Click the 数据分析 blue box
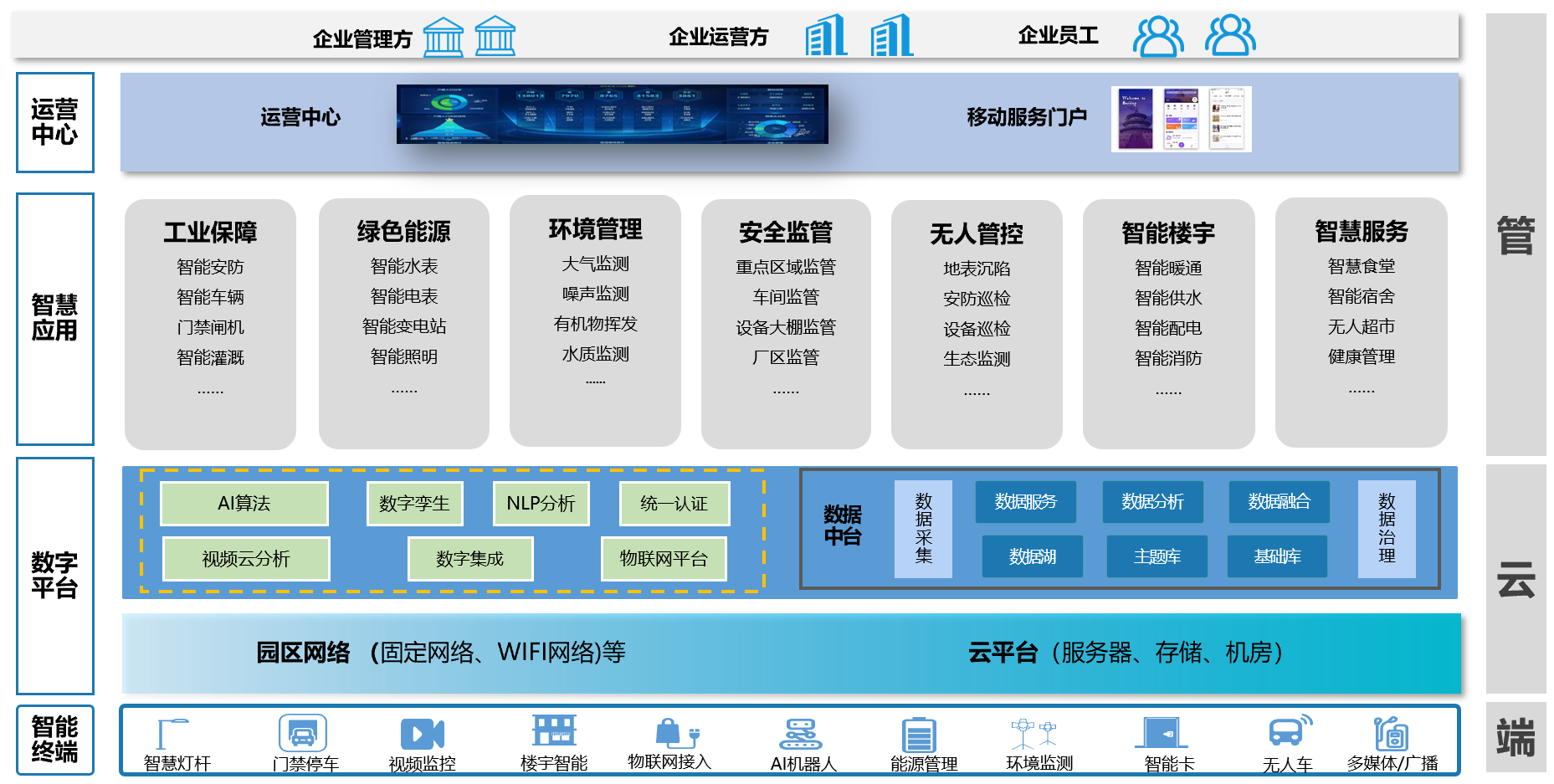Screen dimensions: 1554x784 click(1153, 502)
